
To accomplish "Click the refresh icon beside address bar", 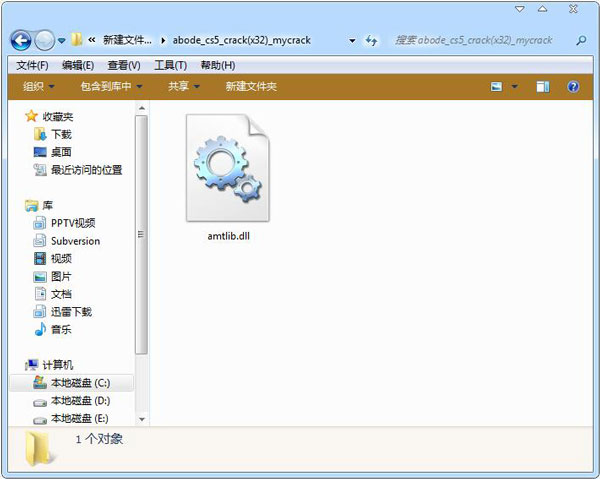I will [371, 41].
